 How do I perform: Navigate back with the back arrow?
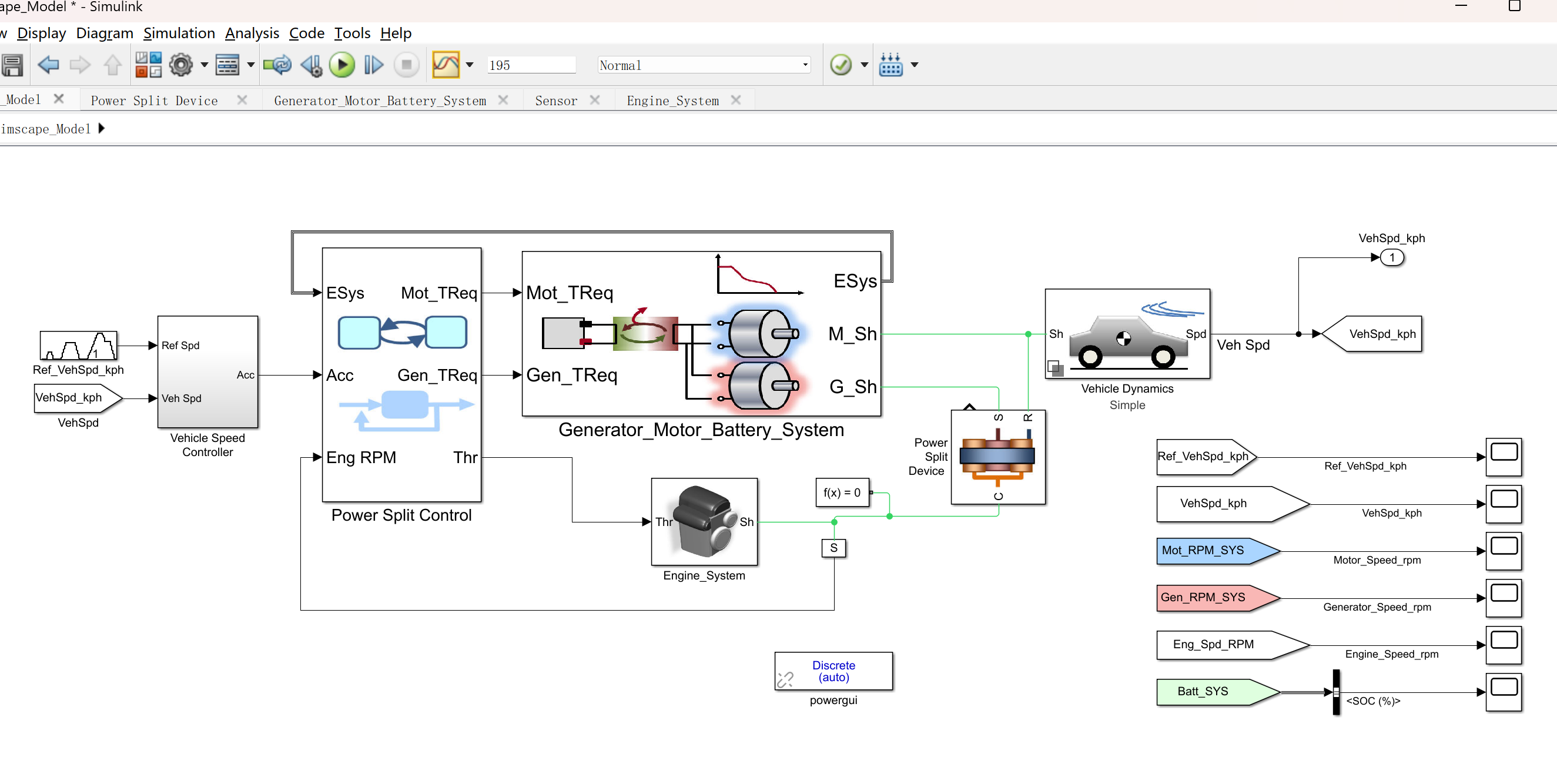pyautogui.click(x=48, y=65)
